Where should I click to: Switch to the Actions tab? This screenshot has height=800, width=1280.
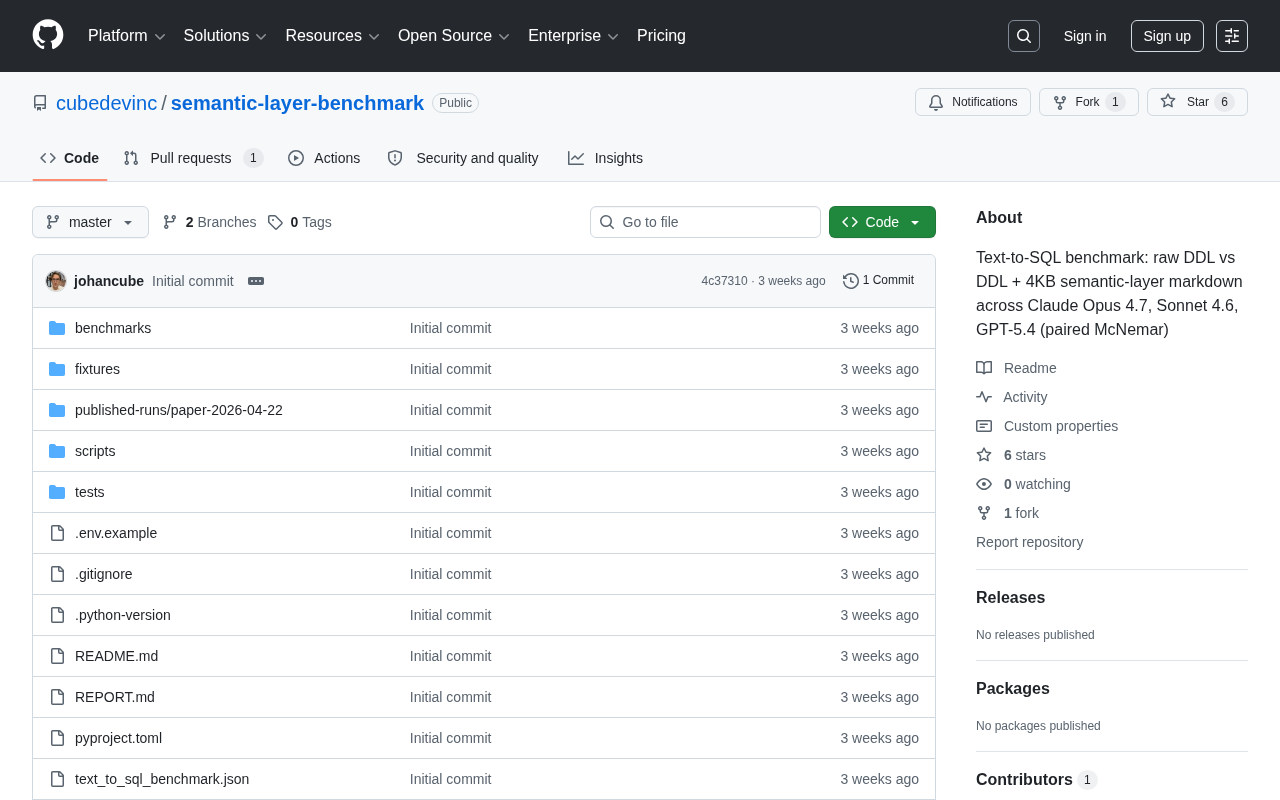click(324, 158)
